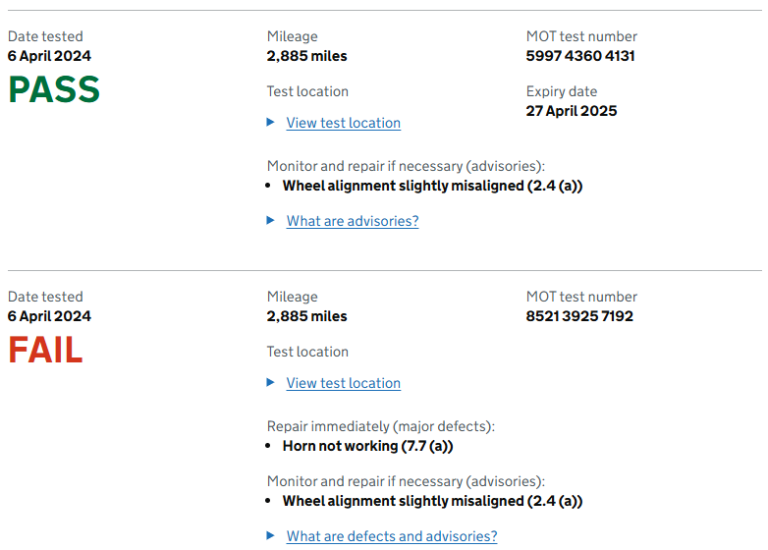Click the expiry date 27 April 2025
This screenshot has height=550, width=768.
point(571,111)
